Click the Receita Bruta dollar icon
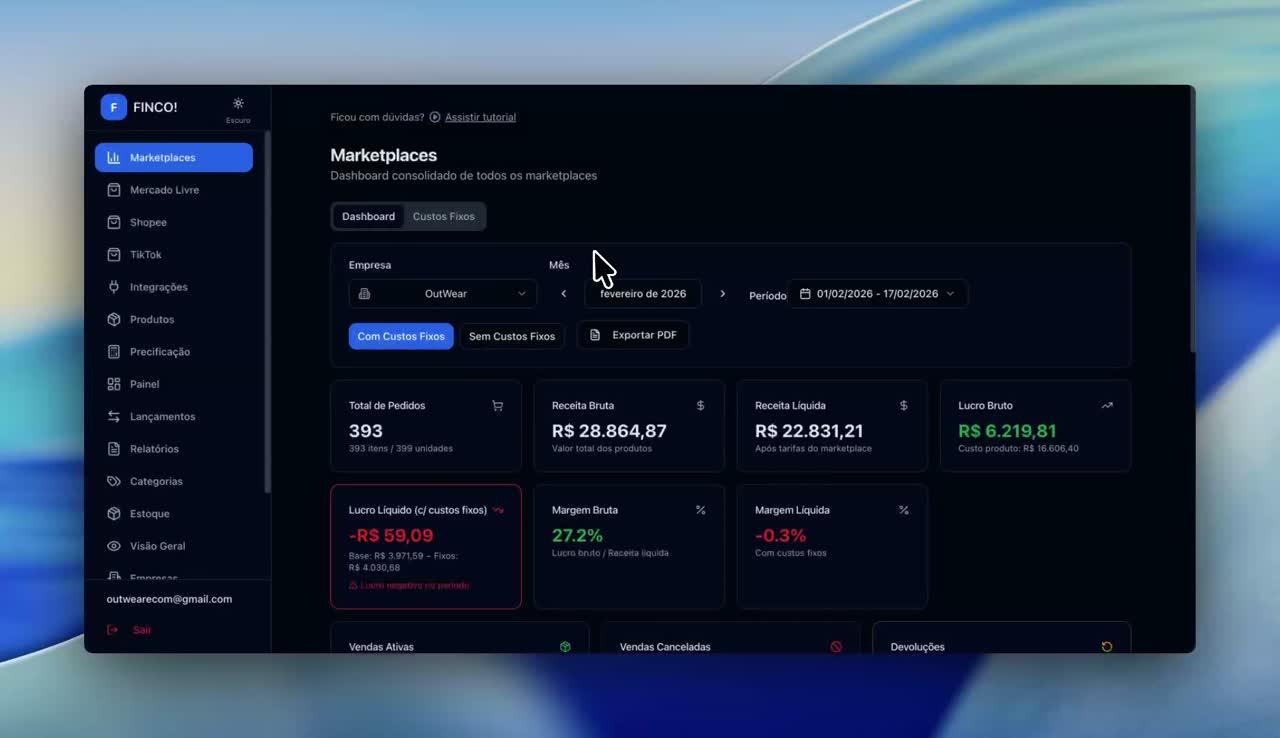Viewport: 1280px width, 738px height. (x=700, y=406)
